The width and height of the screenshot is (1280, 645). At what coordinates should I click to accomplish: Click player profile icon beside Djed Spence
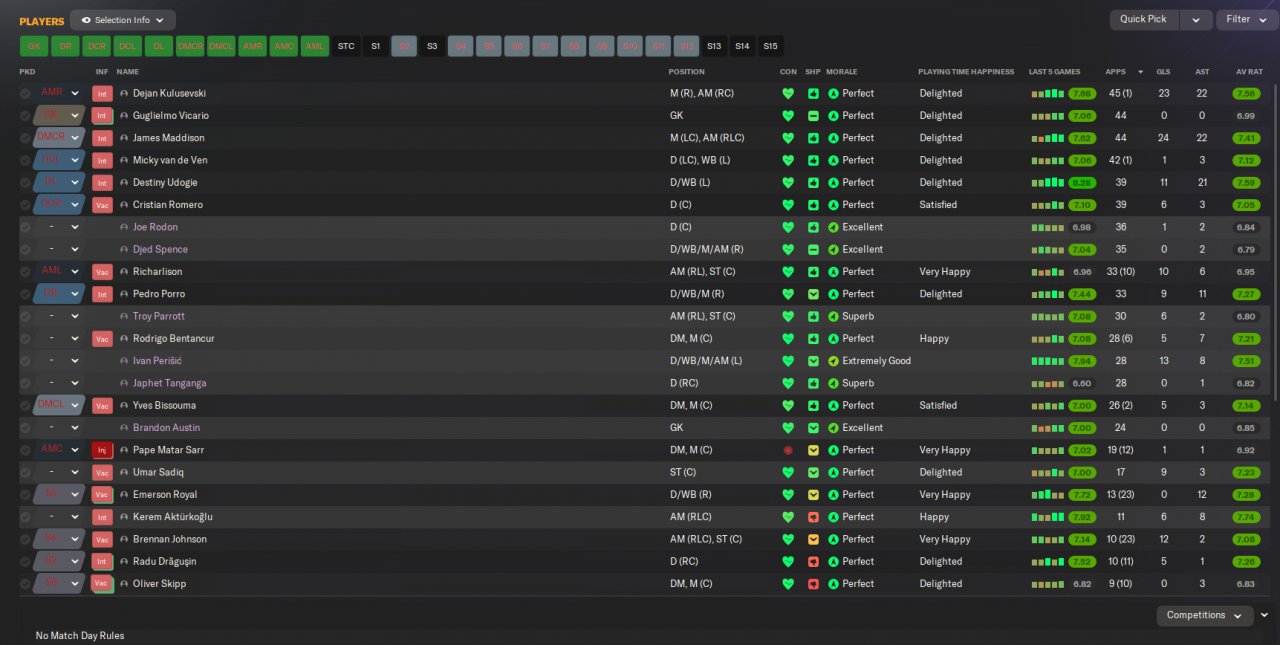click(124, 249)
